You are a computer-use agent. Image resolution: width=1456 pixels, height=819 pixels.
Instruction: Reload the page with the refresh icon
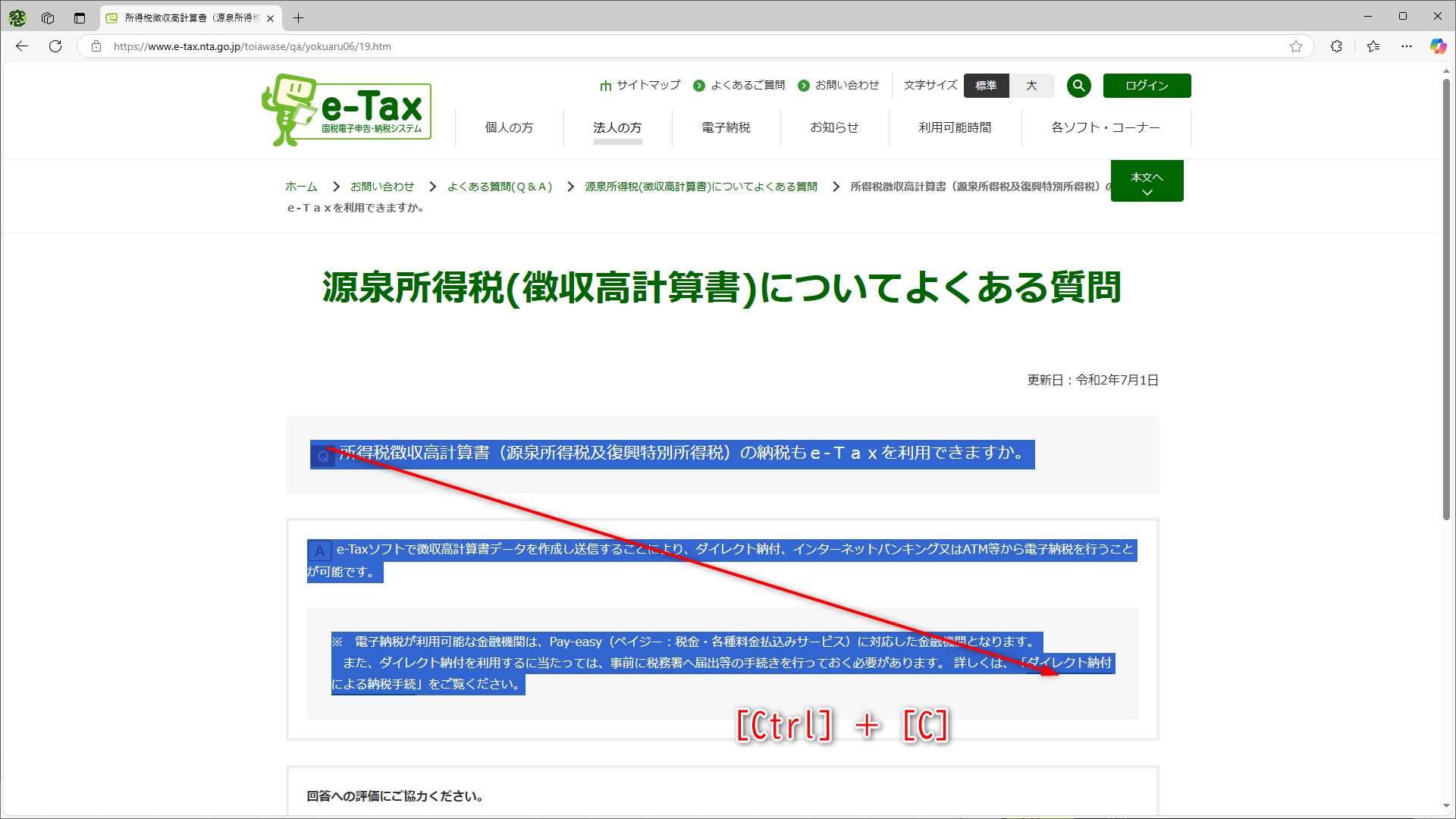[55, 46]
